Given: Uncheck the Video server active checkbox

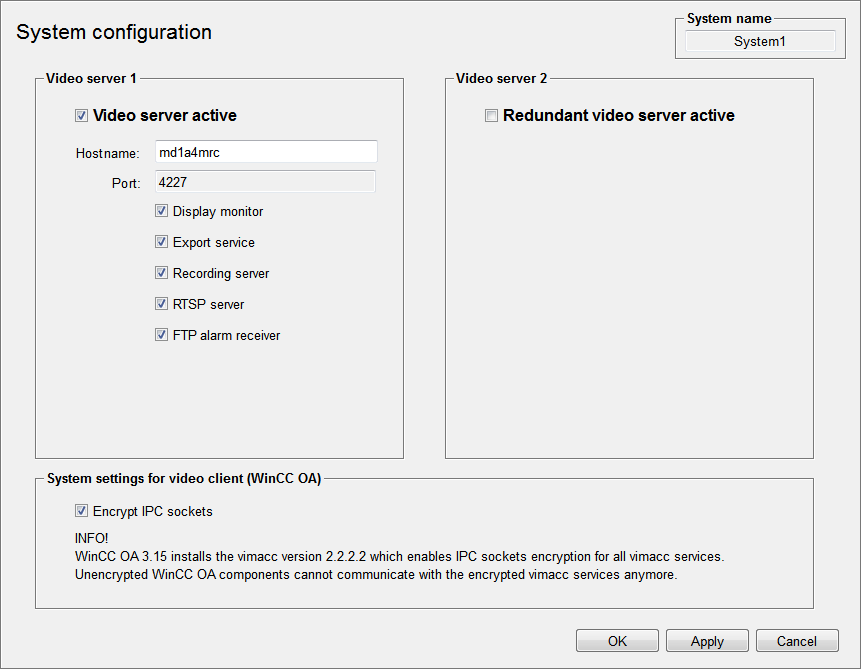Looking at the screenshot, I should point(82,116).
